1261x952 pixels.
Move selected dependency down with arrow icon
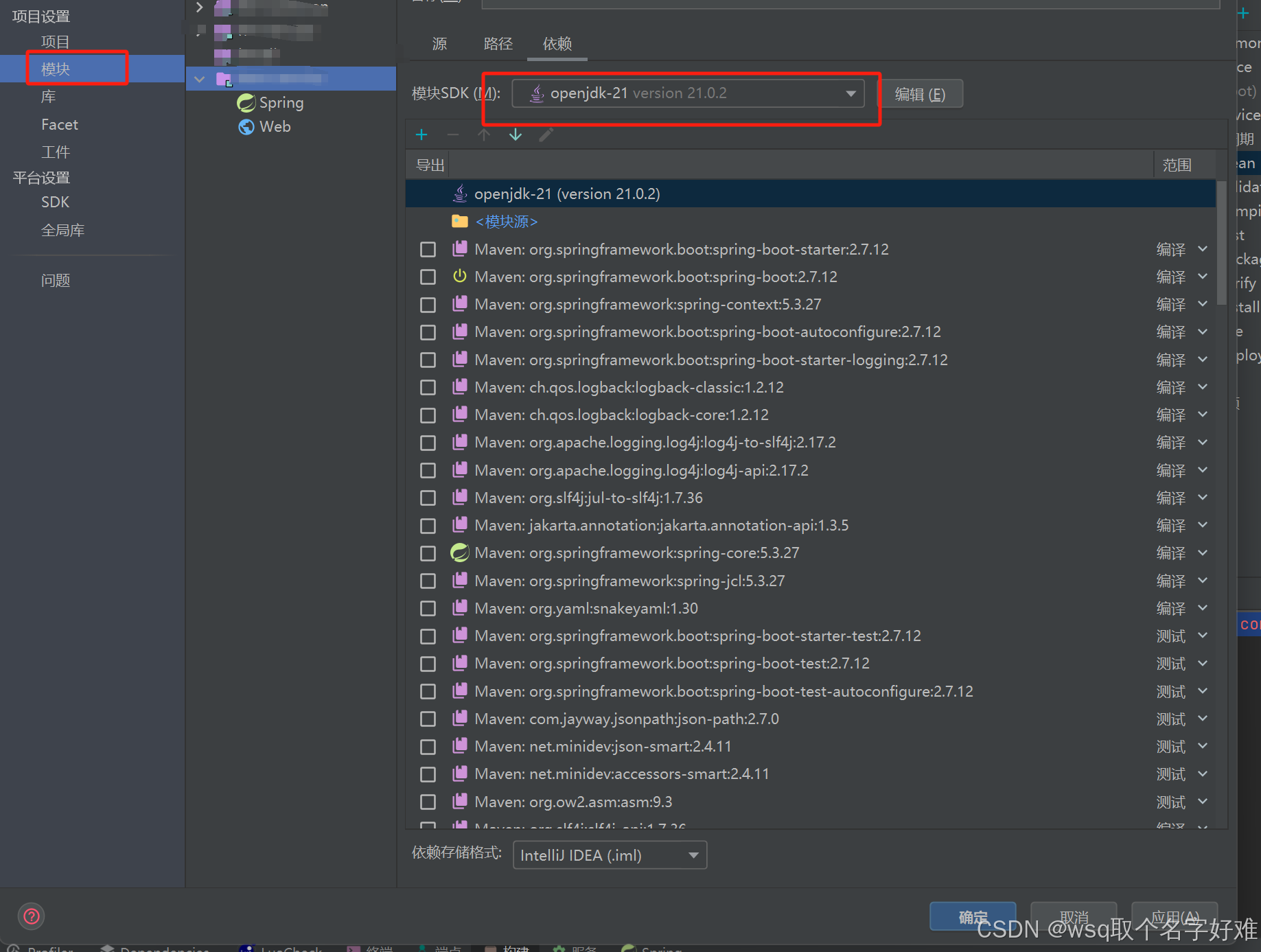coord(515,135)
